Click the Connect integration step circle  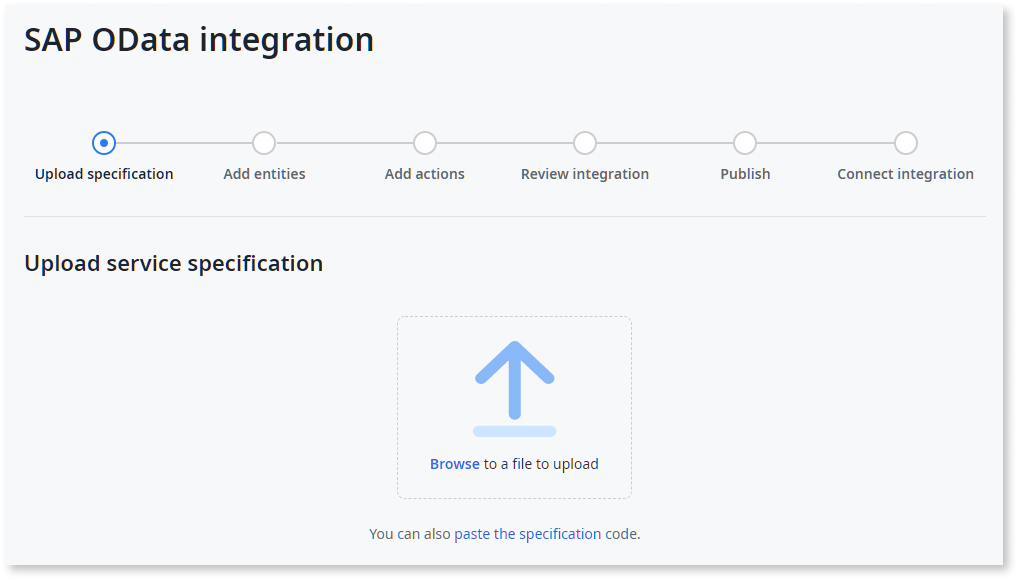coord(905,143)
